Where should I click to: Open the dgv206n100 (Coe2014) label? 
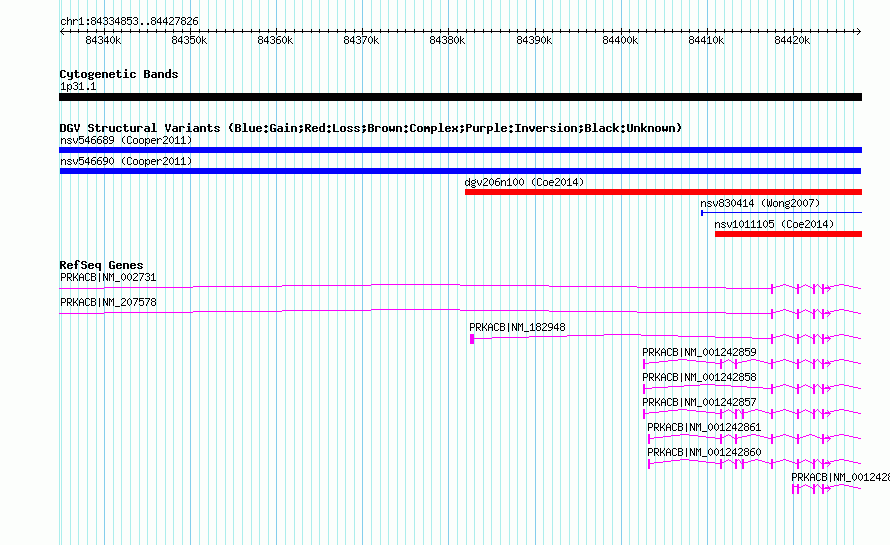[x=524, y=182]
